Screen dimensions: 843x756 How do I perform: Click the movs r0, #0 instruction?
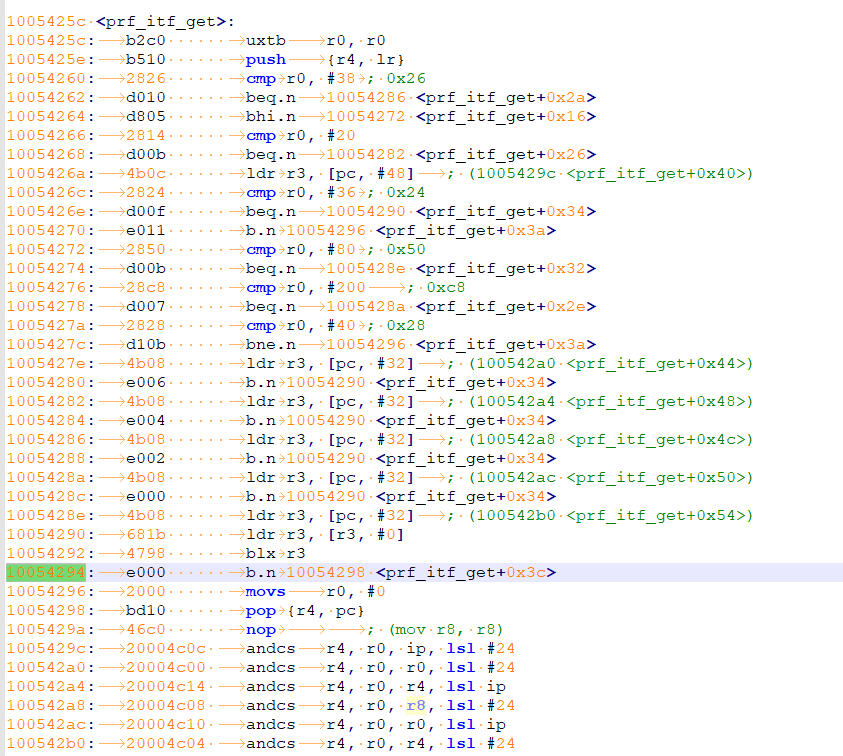click(316, 591)
